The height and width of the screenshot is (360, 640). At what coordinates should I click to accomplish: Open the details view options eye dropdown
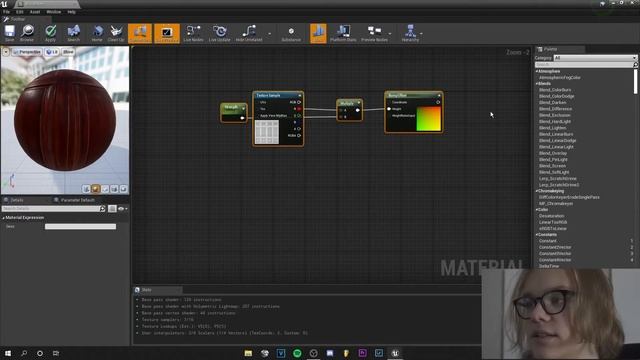(122, 209)
